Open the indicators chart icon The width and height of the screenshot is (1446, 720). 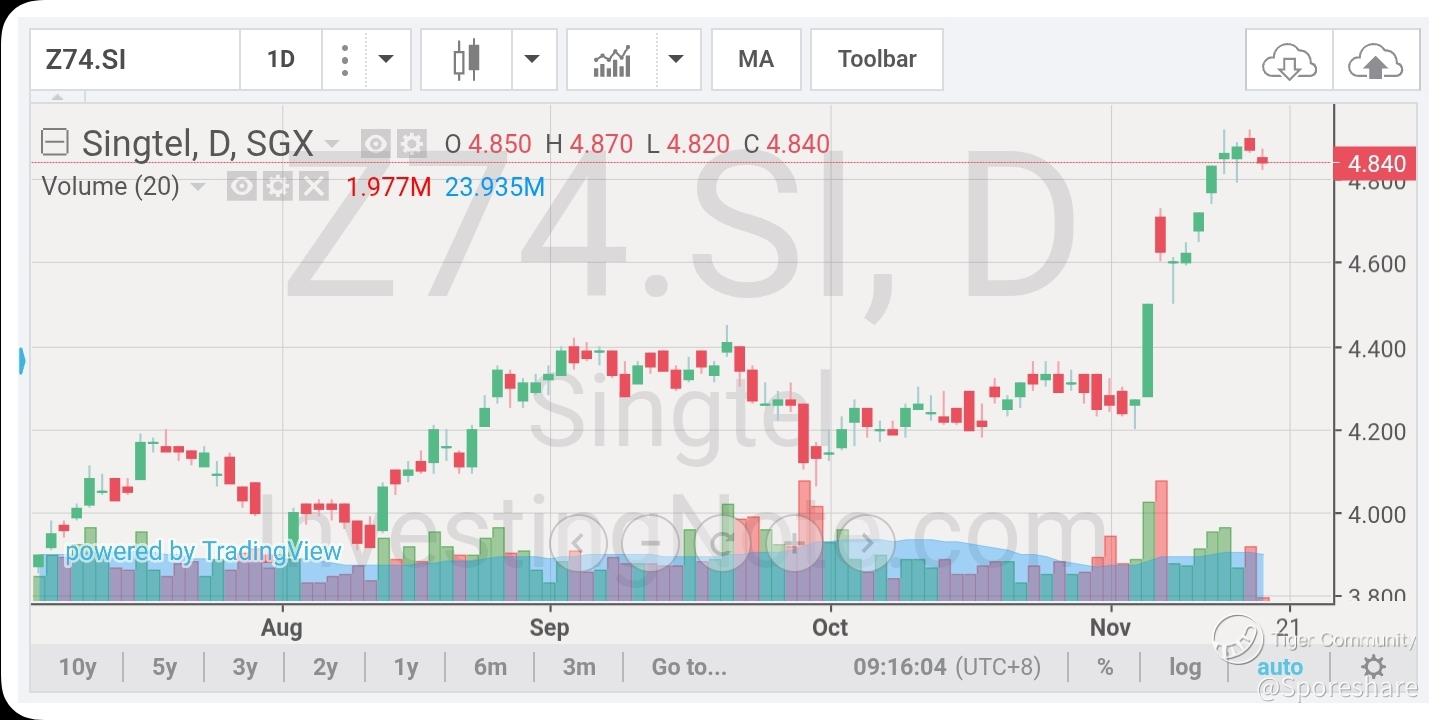(x=612, y=60)
